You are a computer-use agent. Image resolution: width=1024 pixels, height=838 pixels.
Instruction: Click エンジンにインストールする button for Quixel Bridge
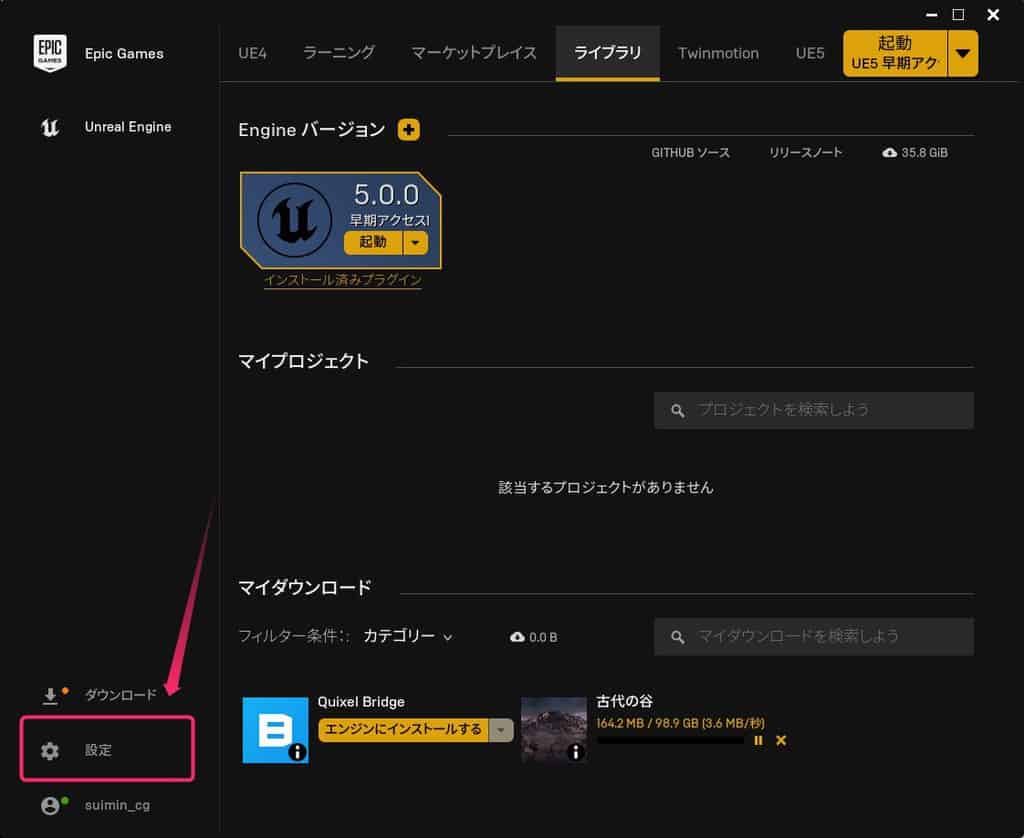(403, 730)
